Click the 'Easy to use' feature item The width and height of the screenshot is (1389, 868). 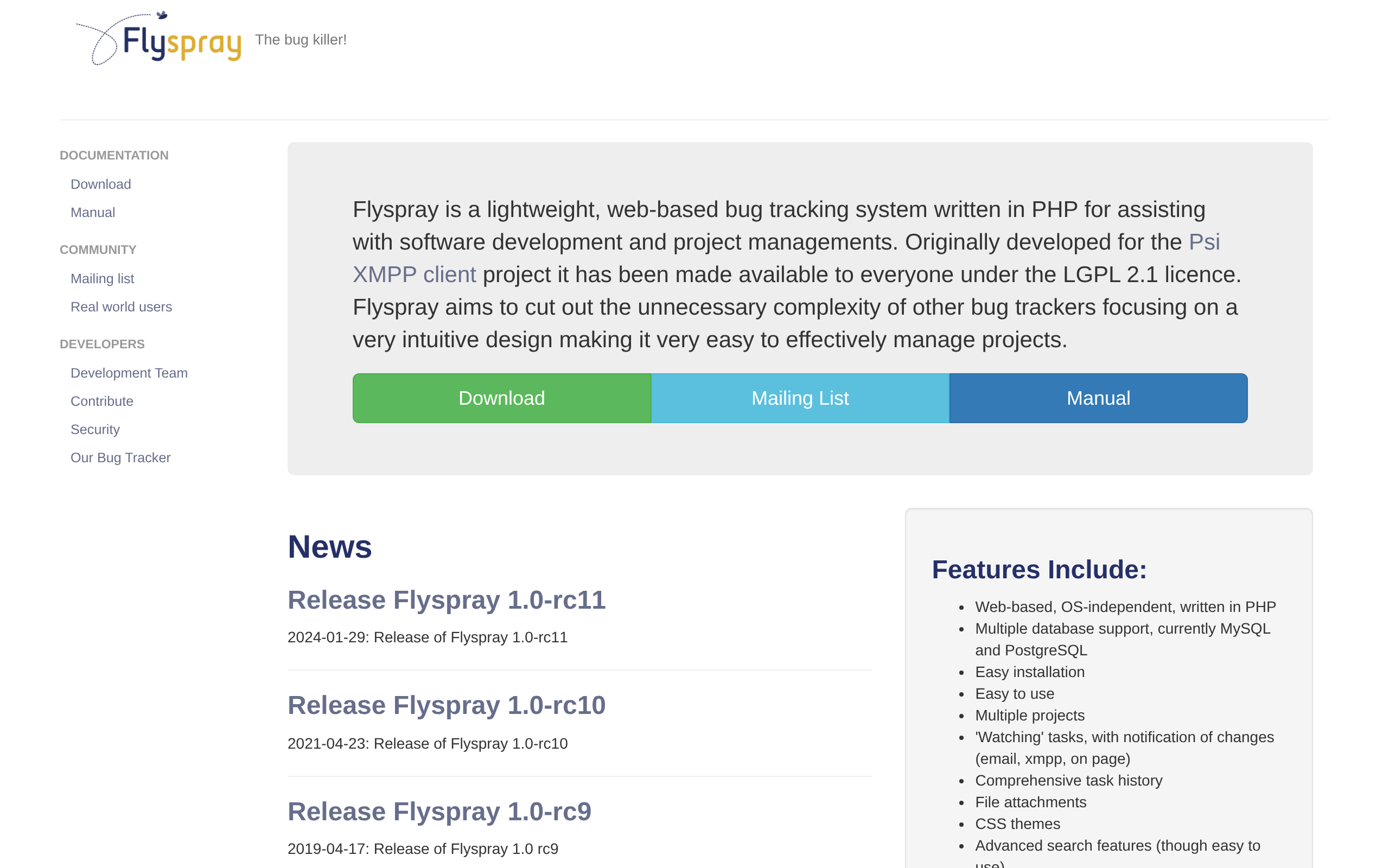(1015, 693)
